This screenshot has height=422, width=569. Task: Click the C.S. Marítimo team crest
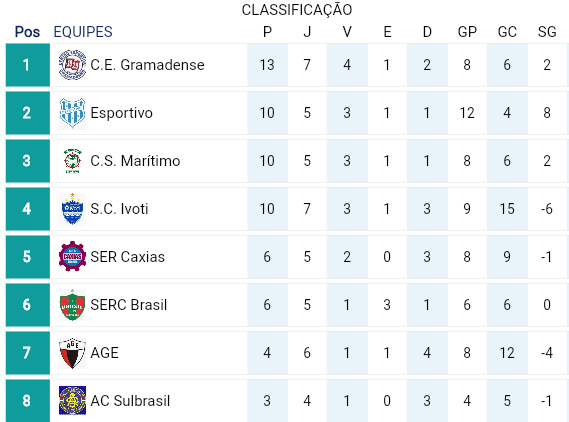72,161
